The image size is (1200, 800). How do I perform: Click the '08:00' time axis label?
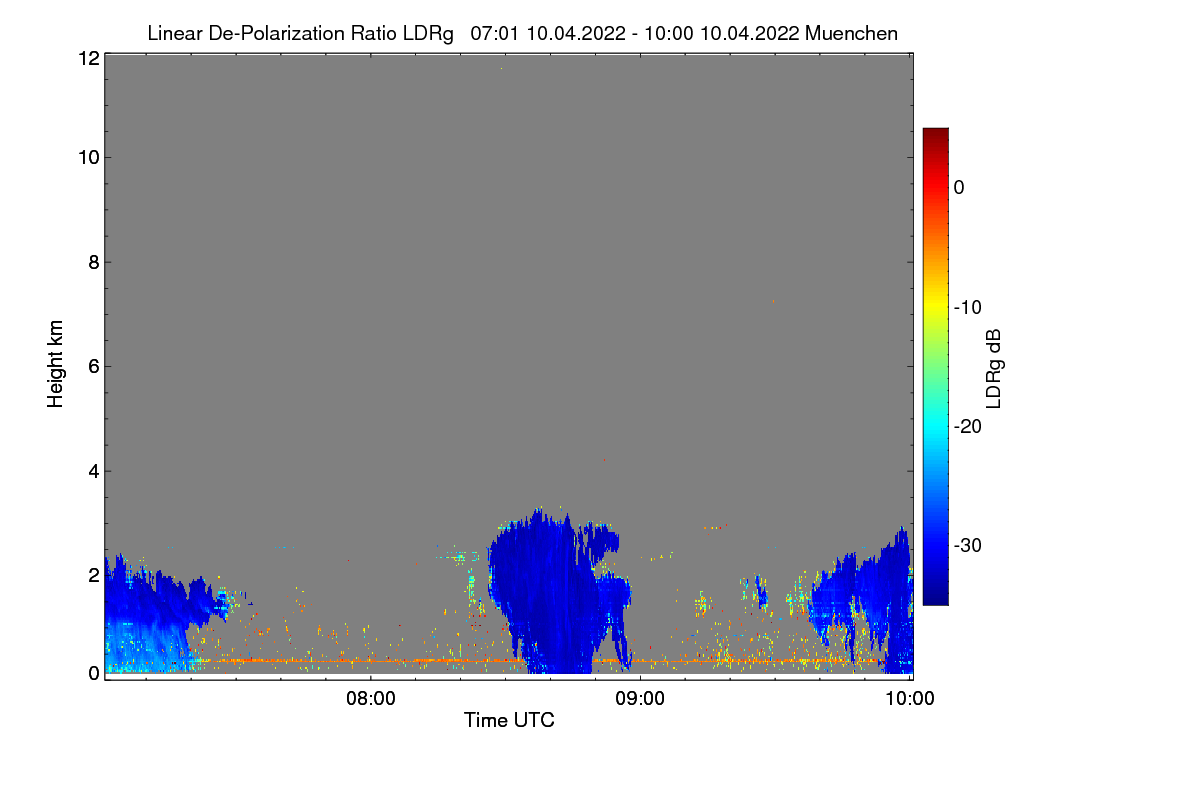point(370,699)
